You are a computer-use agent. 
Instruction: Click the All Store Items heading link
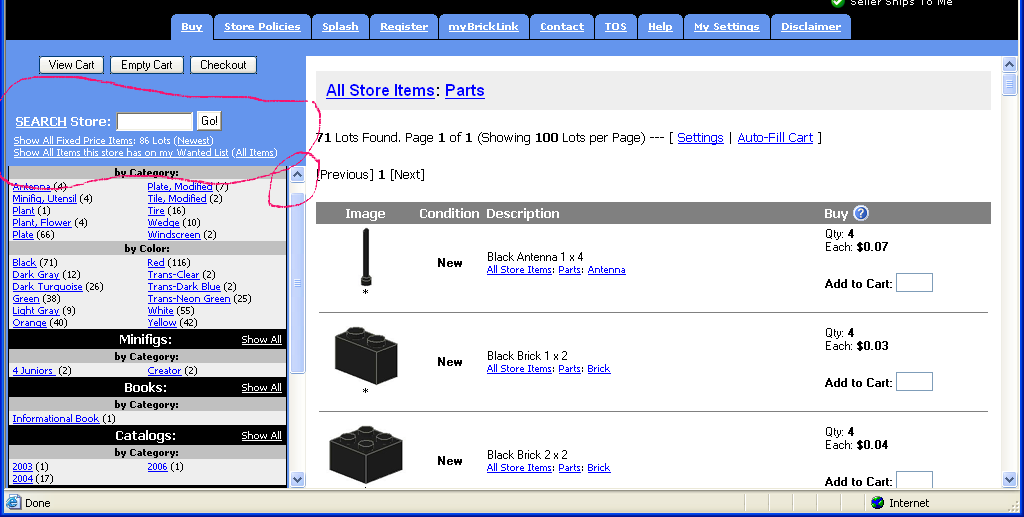click(x=380, y=90)
